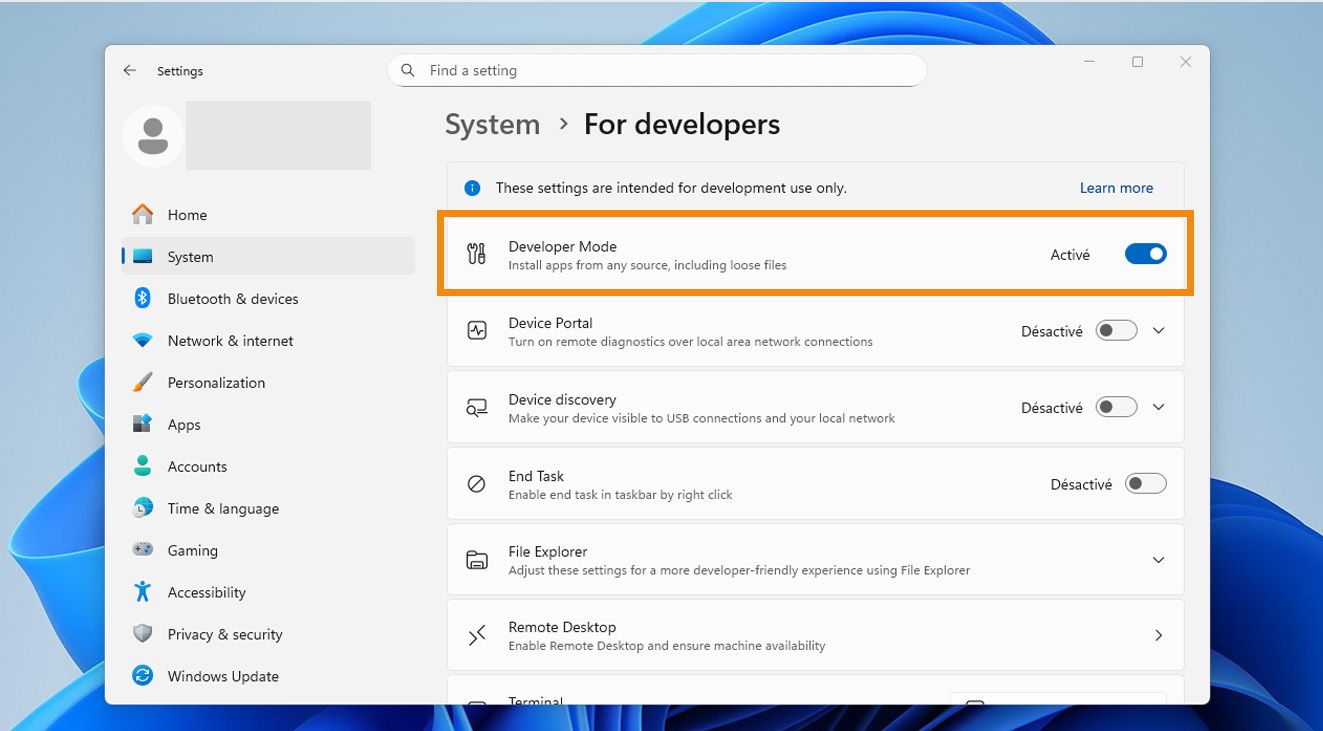Click the Developer Mode title text
The image size is (1323, 731).
tap(562, 246)
